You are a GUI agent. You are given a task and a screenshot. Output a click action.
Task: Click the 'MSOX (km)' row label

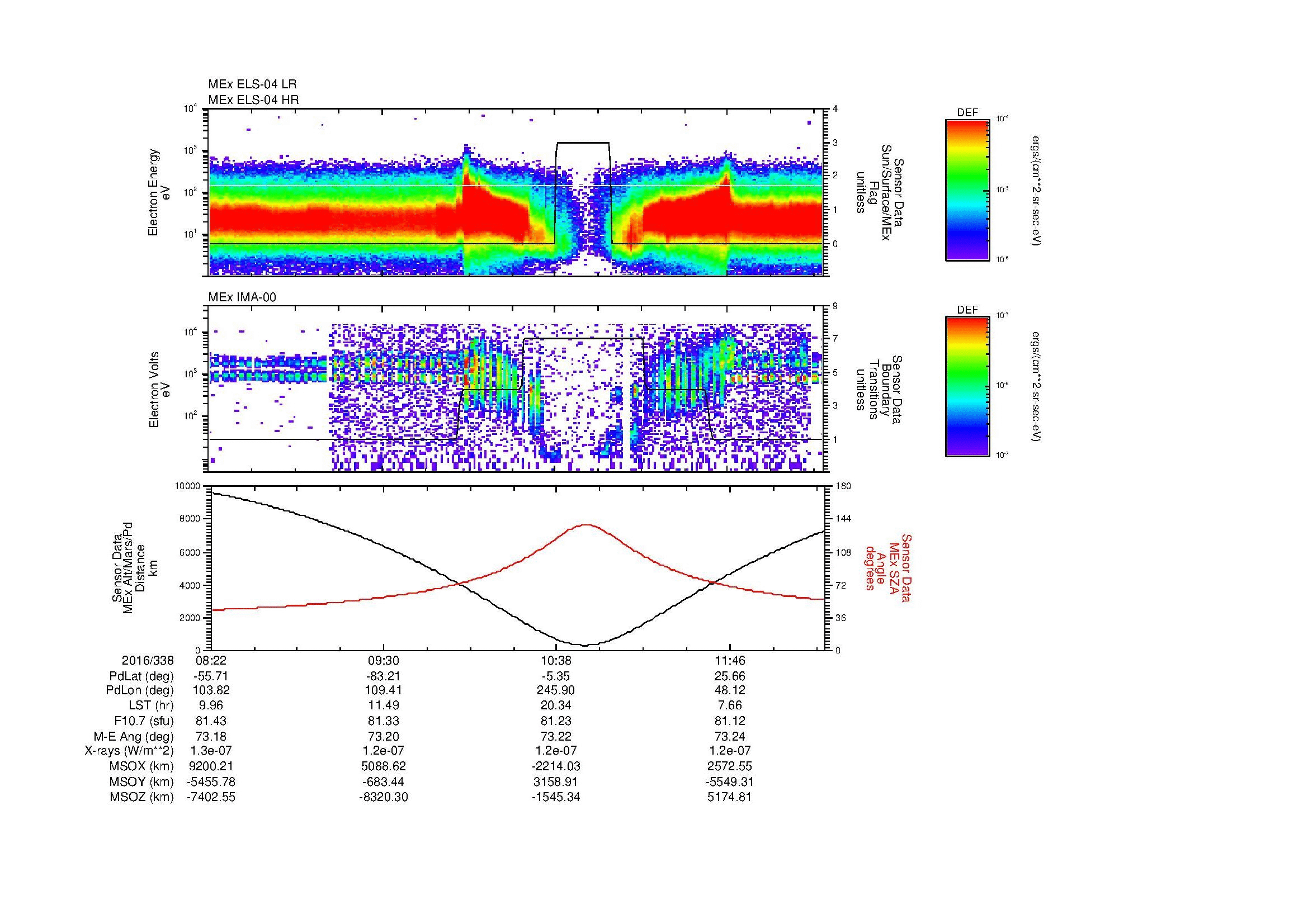[142, 766]
